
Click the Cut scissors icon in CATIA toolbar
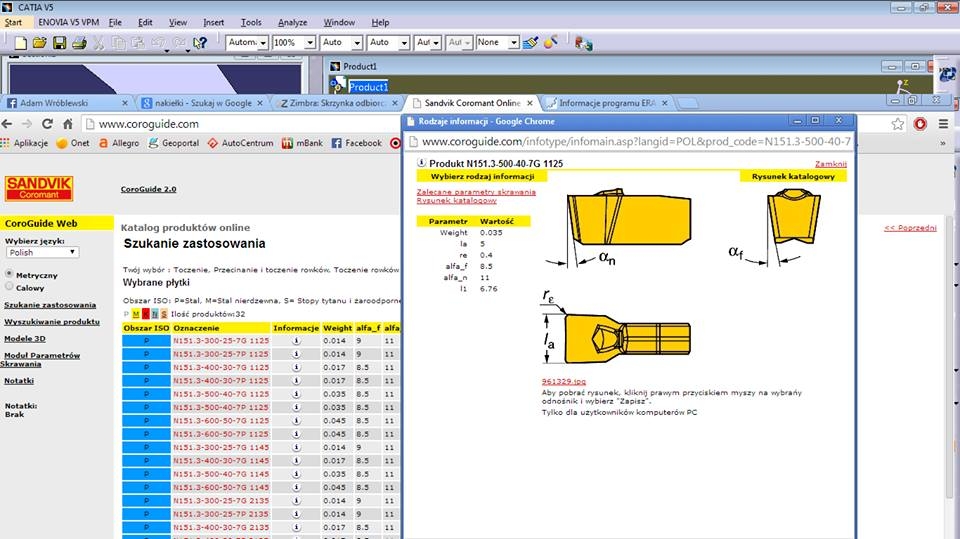(x=99, y=43)
